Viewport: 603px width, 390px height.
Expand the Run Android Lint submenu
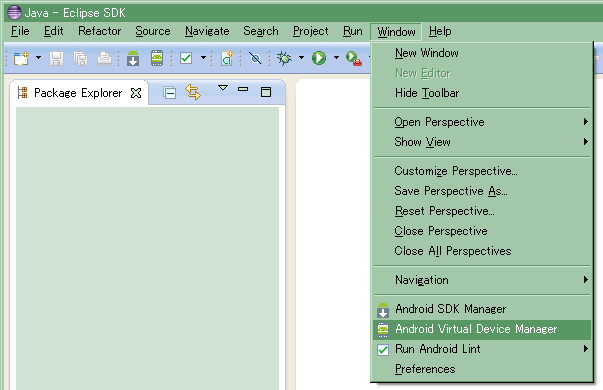[x=482, y=349]
